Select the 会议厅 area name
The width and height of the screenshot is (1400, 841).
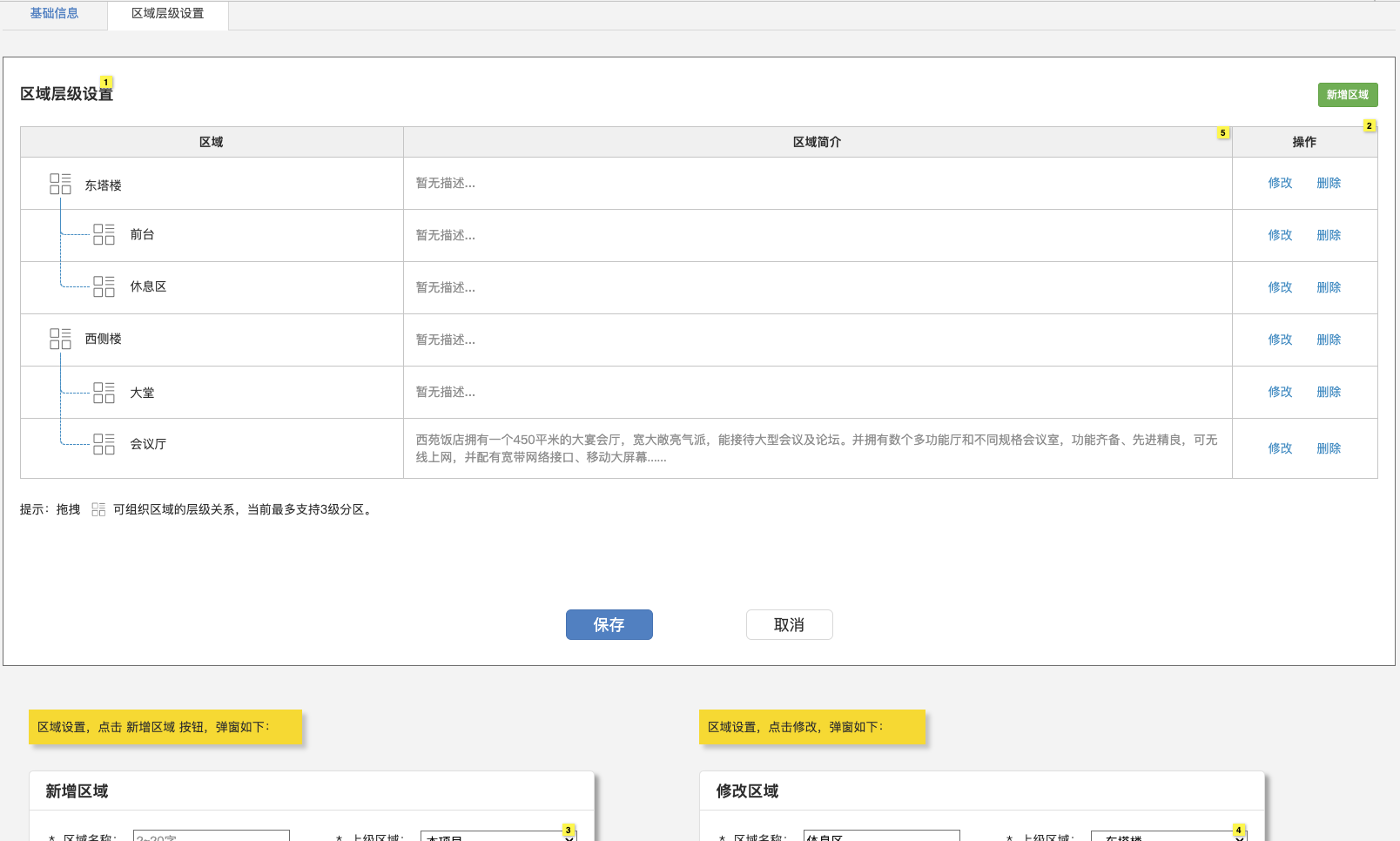[x=148, y=444]
